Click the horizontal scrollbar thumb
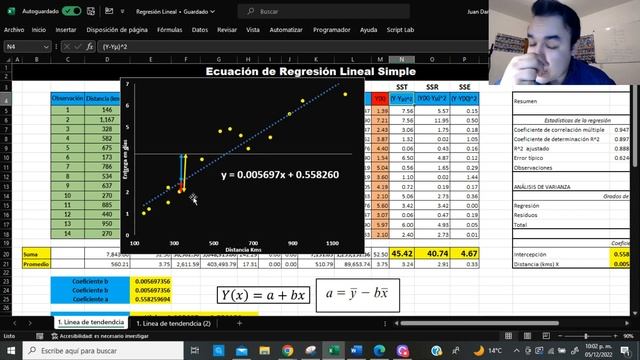 point(479,323)
